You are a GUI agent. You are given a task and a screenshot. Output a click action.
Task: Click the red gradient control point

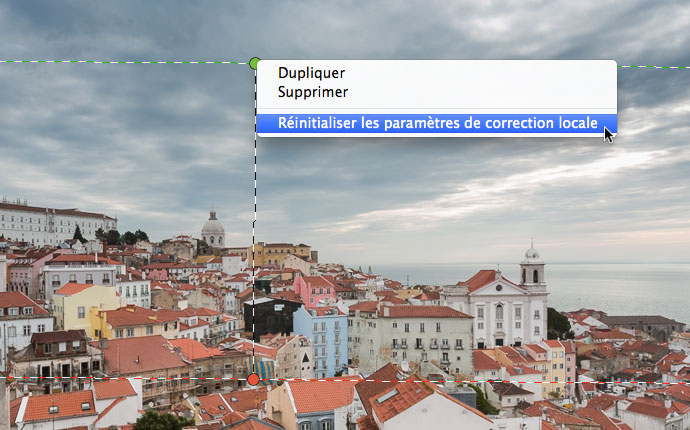(x=253, y=379)
